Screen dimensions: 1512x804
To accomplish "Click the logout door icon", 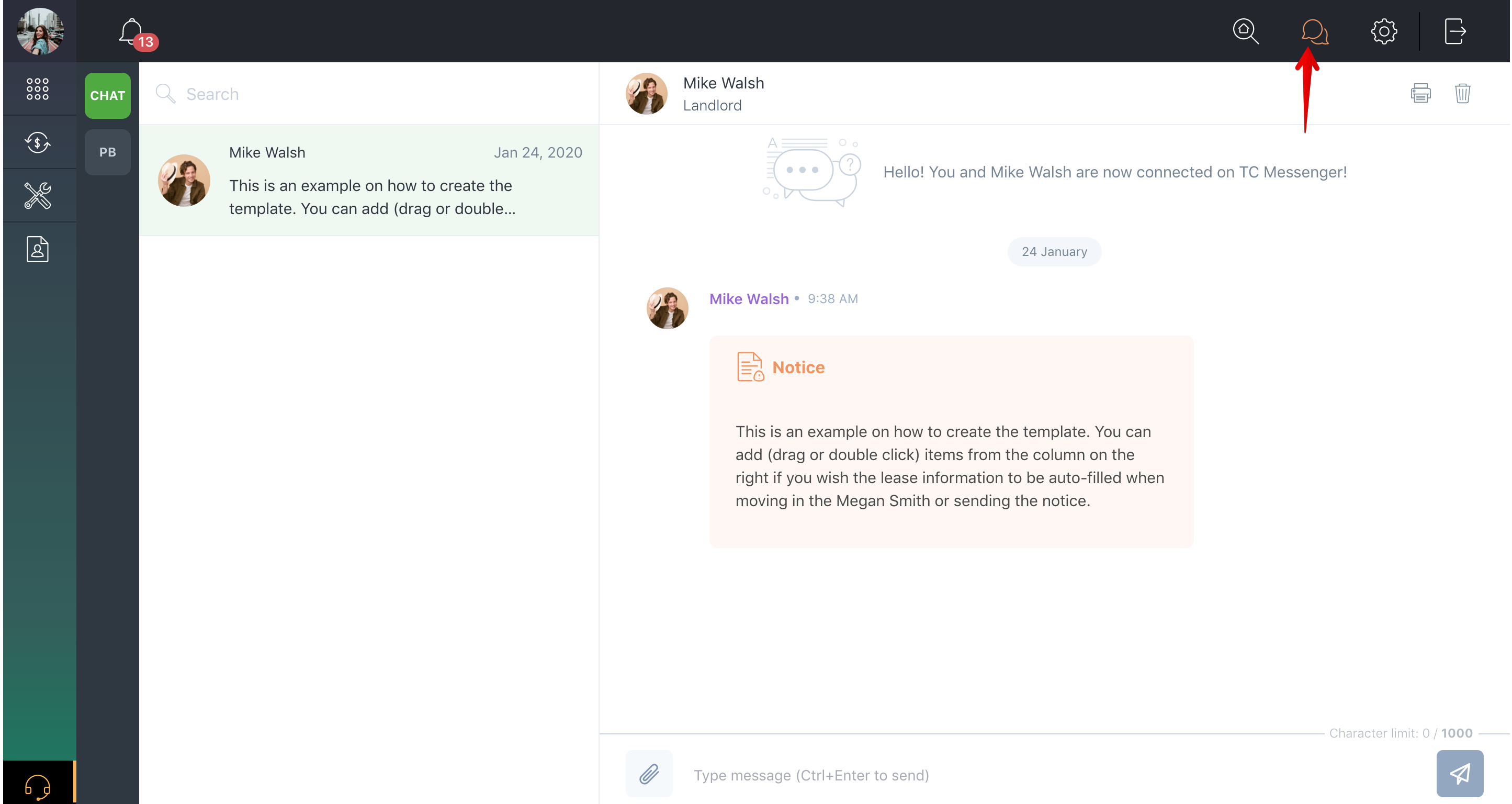I will [x=1455, y=31].
